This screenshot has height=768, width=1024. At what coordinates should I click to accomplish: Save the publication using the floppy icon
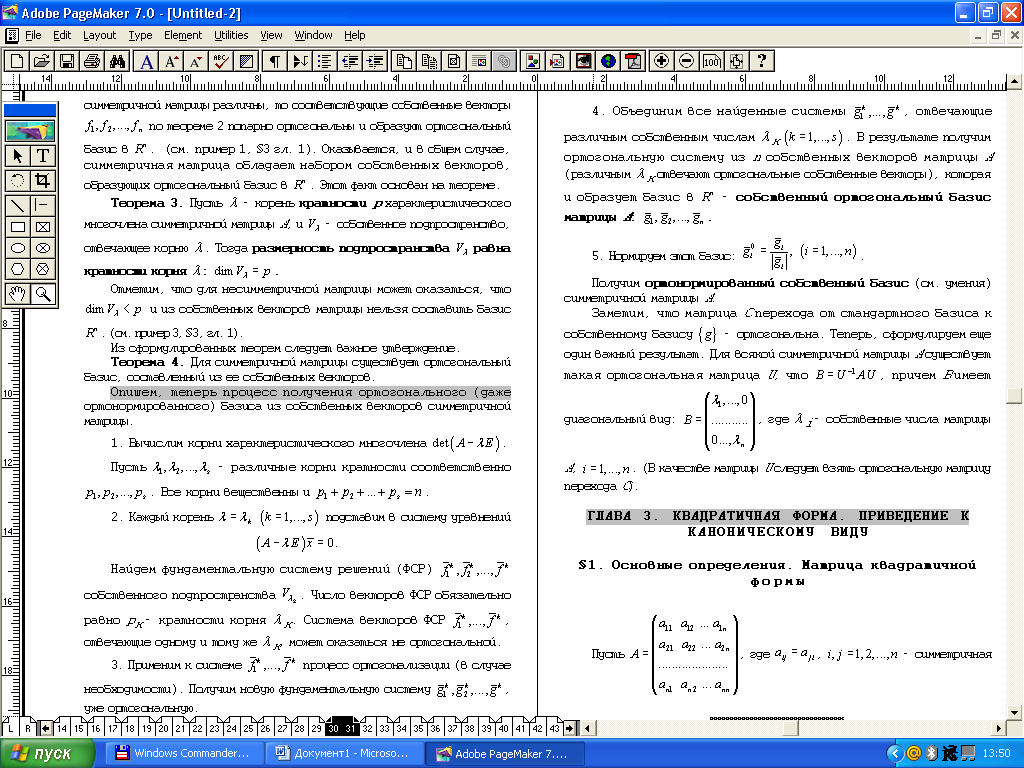pos(66,61)
